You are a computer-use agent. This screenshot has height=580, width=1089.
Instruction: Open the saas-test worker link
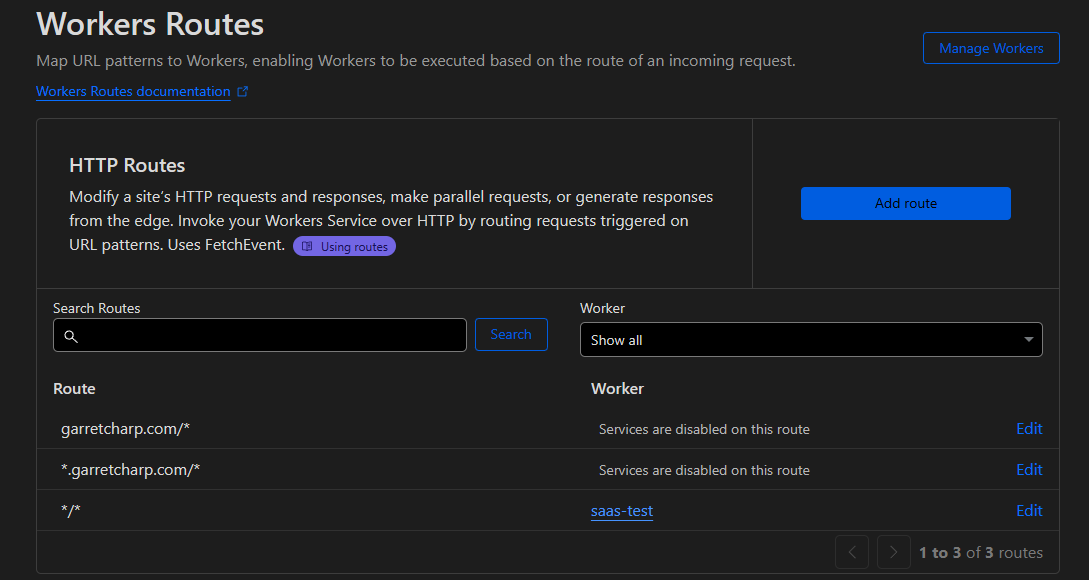point(622,511)
